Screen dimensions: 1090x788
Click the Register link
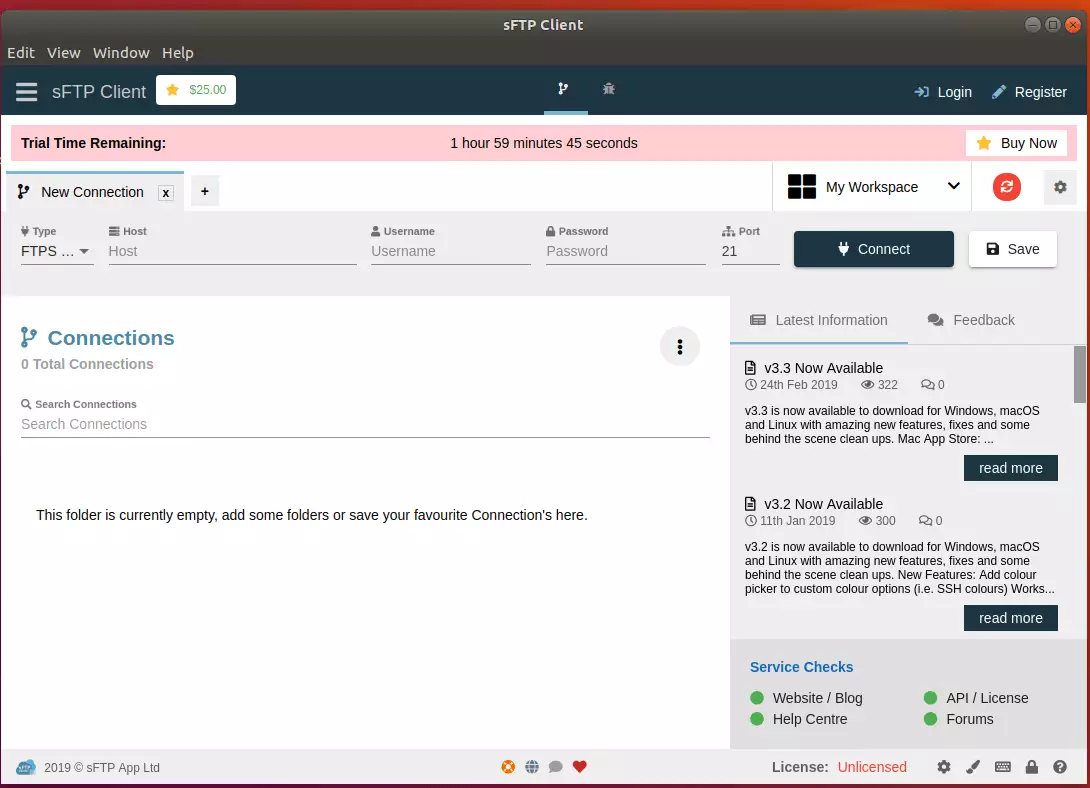(x=1029, y=92)
